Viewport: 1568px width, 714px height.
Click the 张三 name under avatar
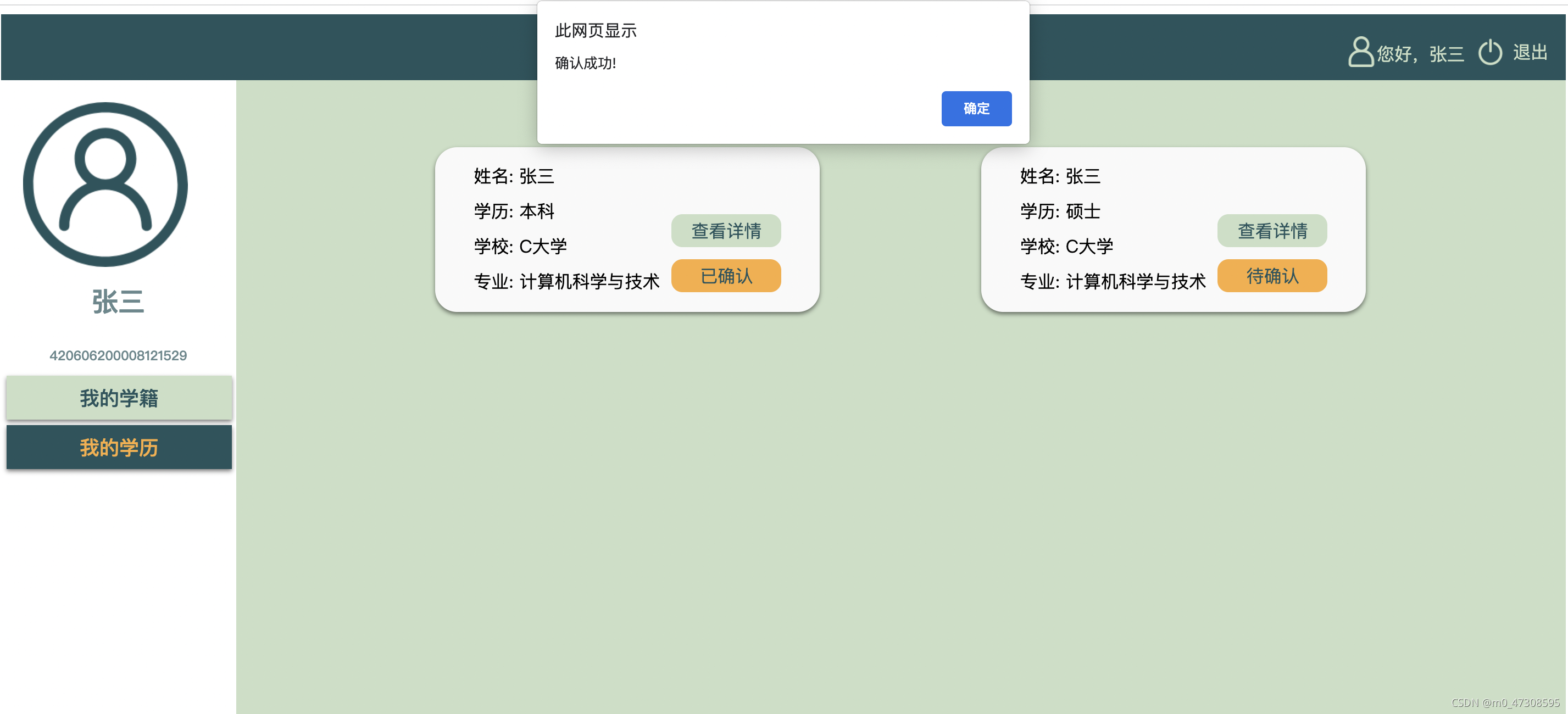pyautogui.click(x=118, y=302)
